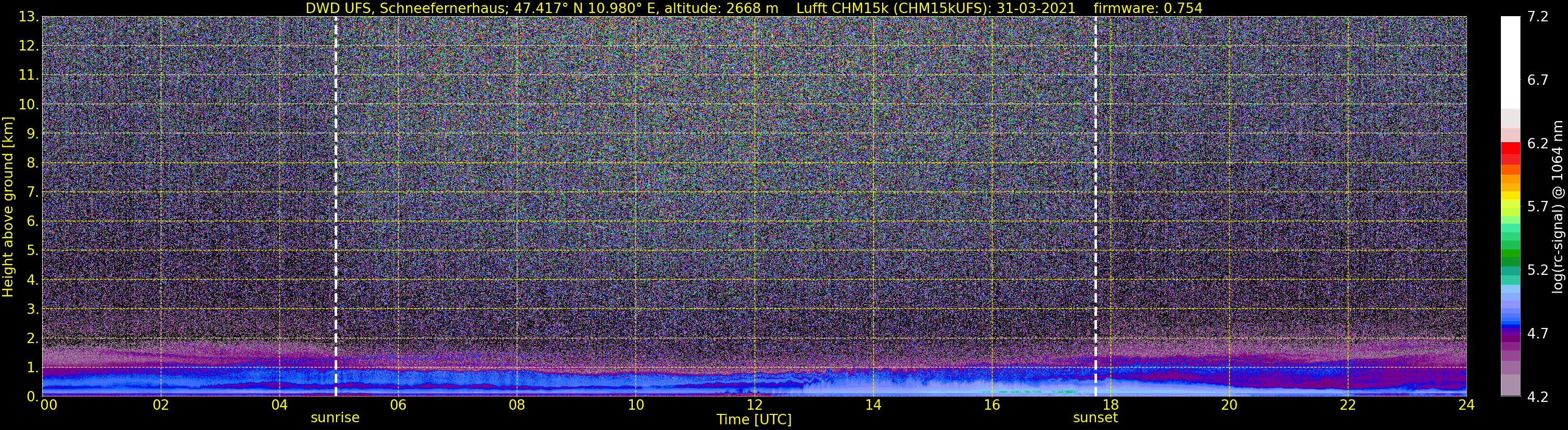This screenshot has height=430, width=1568.
Task: Click the 'sunrise' label below axis
Action: [335, 418]
